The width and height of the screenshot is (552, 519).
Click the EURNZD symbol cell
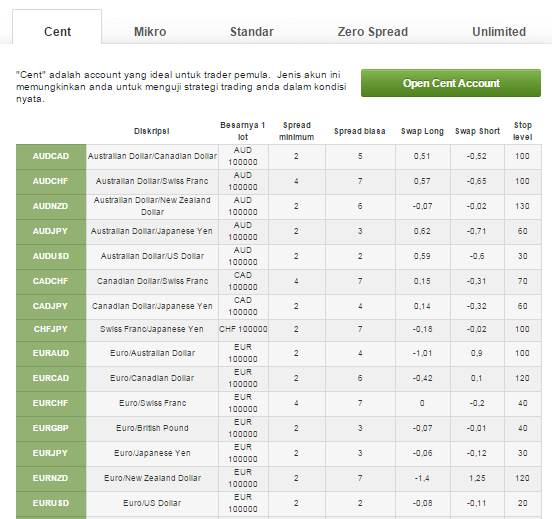coord(51,478)
